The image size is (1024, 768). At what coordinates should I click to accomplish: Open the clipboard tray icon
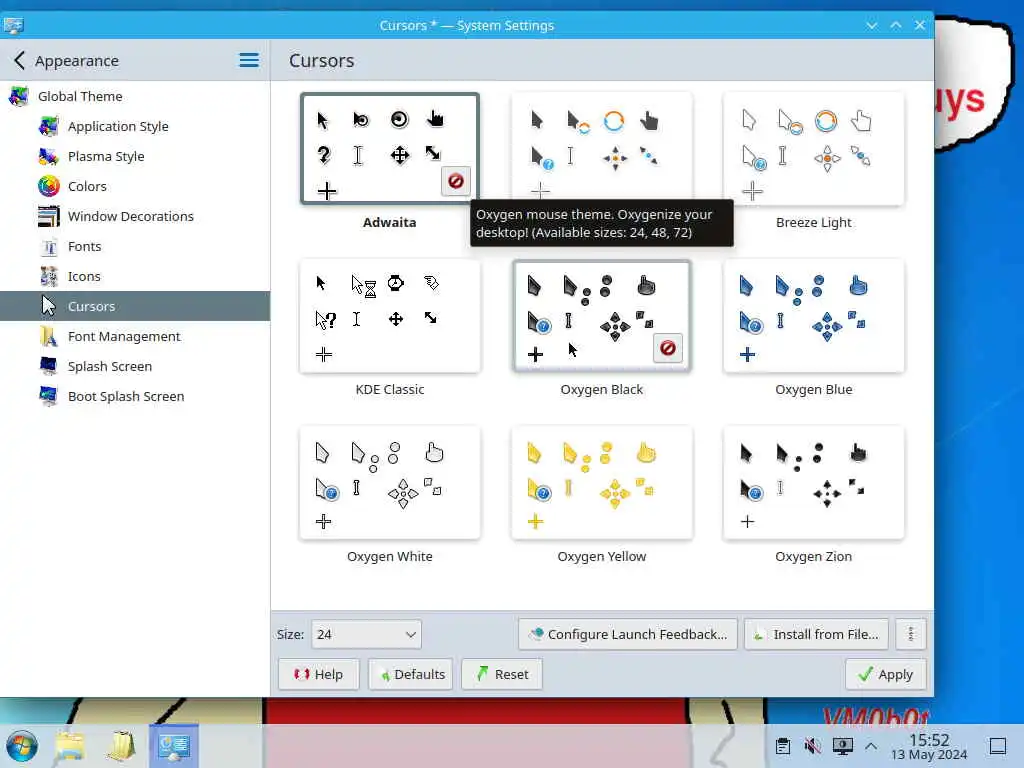pyautogui.click(x=782, y=746)
